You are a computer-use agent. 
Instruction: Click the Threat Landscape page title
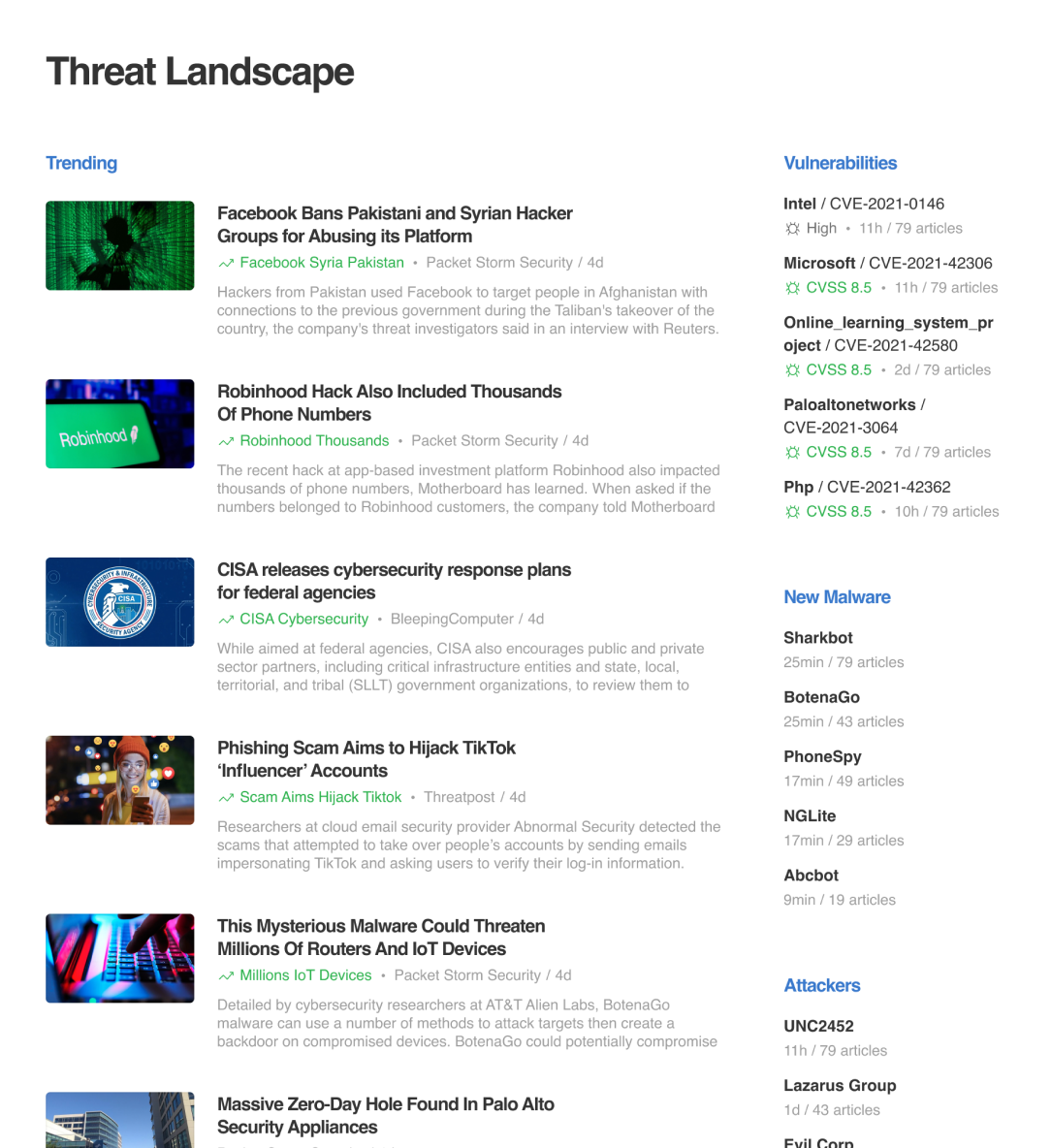tap(200, 73)
